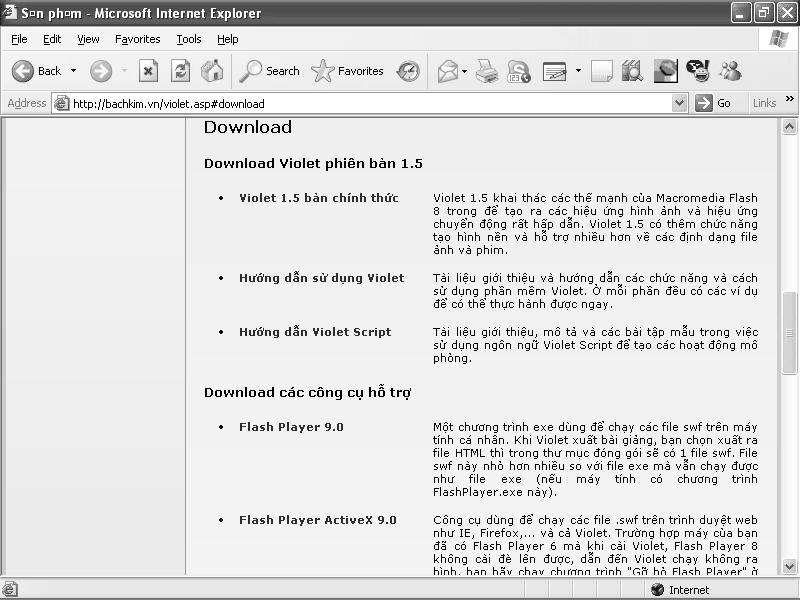Screen dimensions: 800x600
Task: Click the vertical scrollbar thumb
Action: 789,333
